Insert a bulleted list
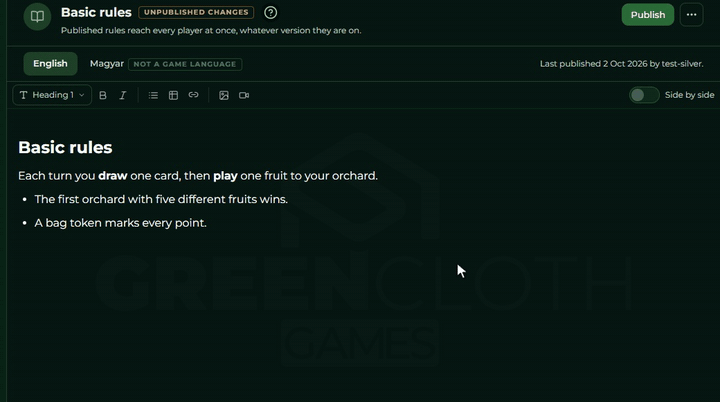Viewport: 720px width, 402px height. click(x=153, y=95)
